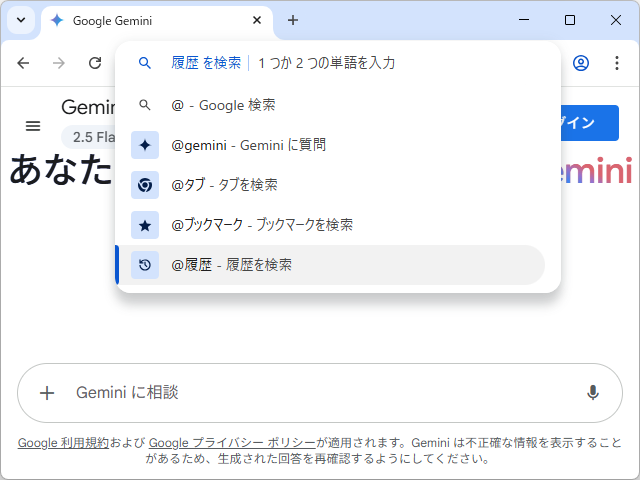Open the Chrome profile account icon

coord(580,63)
